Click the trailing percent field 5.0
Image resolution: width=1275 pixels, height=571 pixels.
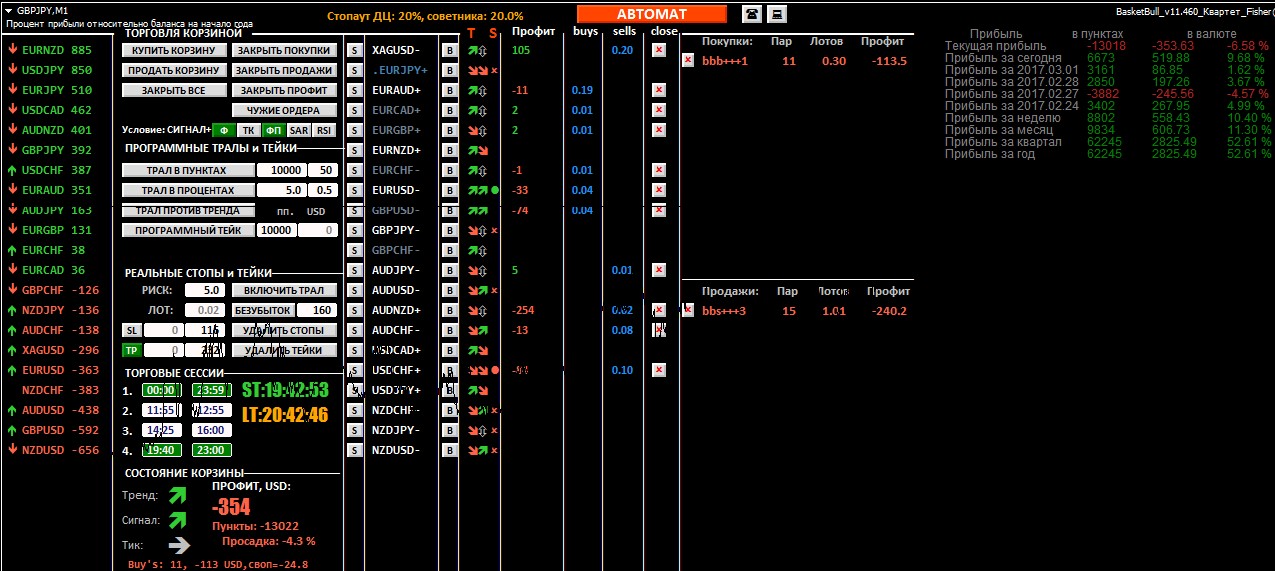tap(281, 190)
